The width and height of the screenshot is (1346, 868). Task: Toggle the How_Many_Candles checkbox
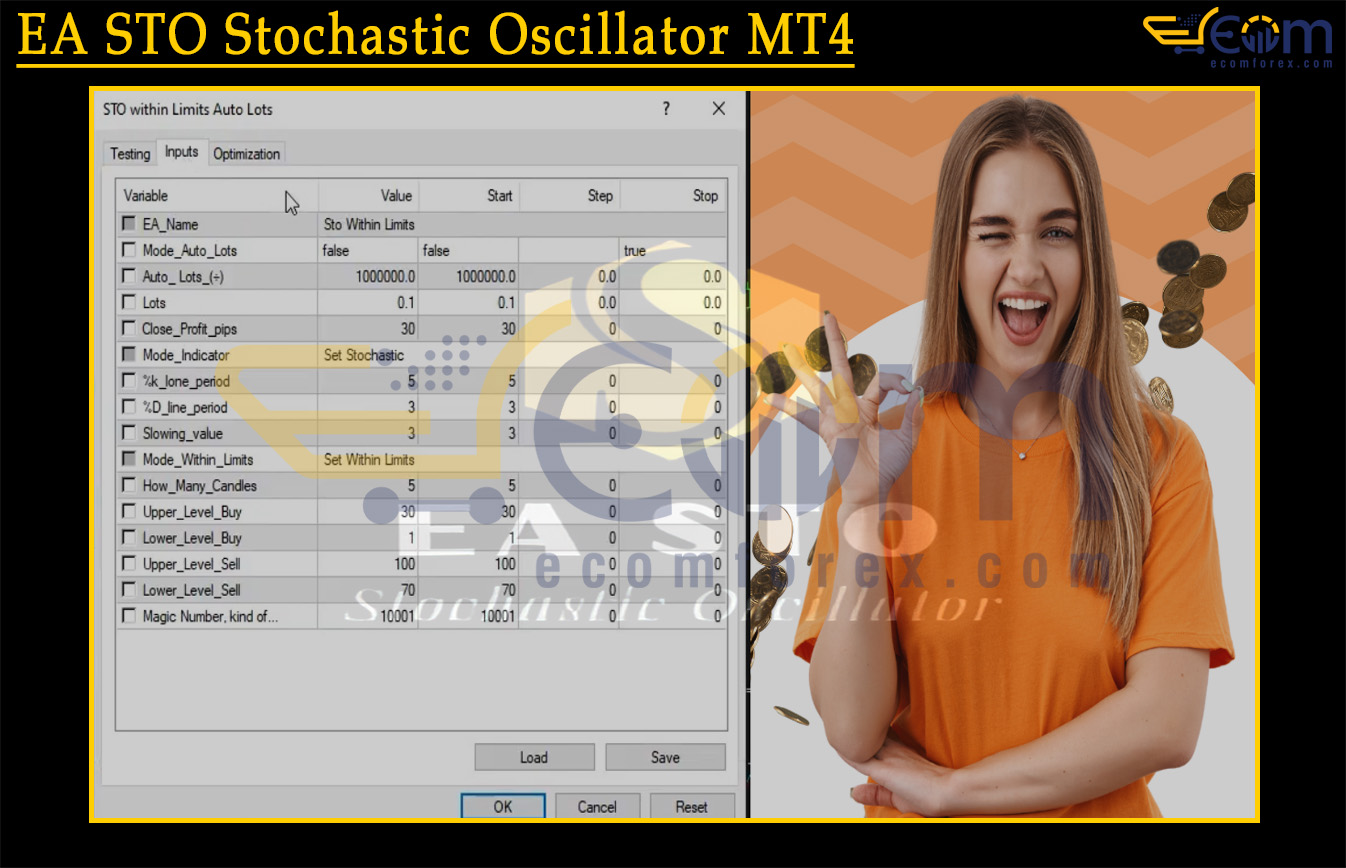pyautogui.click(x=129, y=485)
